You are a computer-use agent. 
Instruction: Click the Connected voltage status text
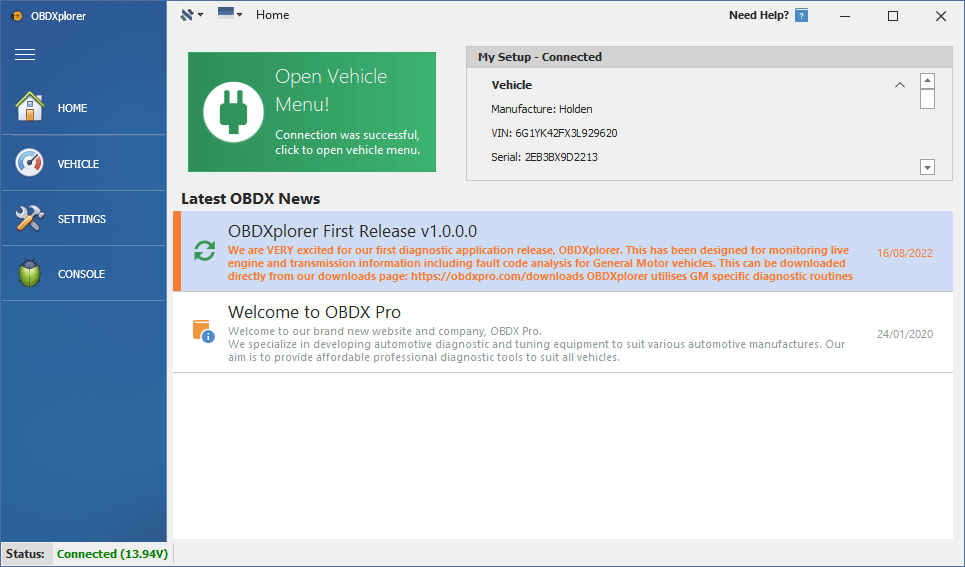(x=112, y=554)
